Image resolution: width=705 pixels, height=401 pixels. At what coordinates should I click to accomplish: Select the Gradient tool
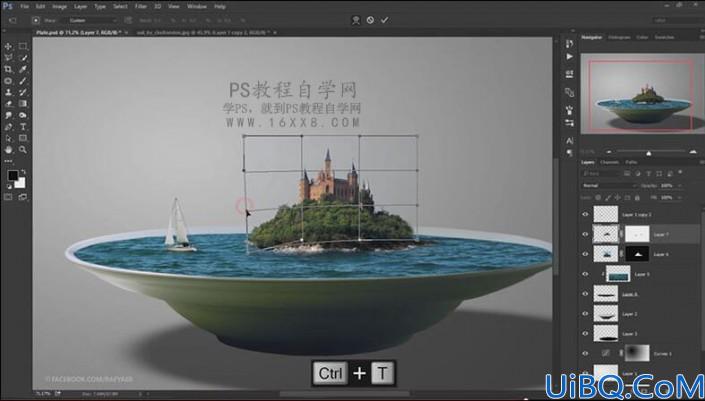point(23,104)
